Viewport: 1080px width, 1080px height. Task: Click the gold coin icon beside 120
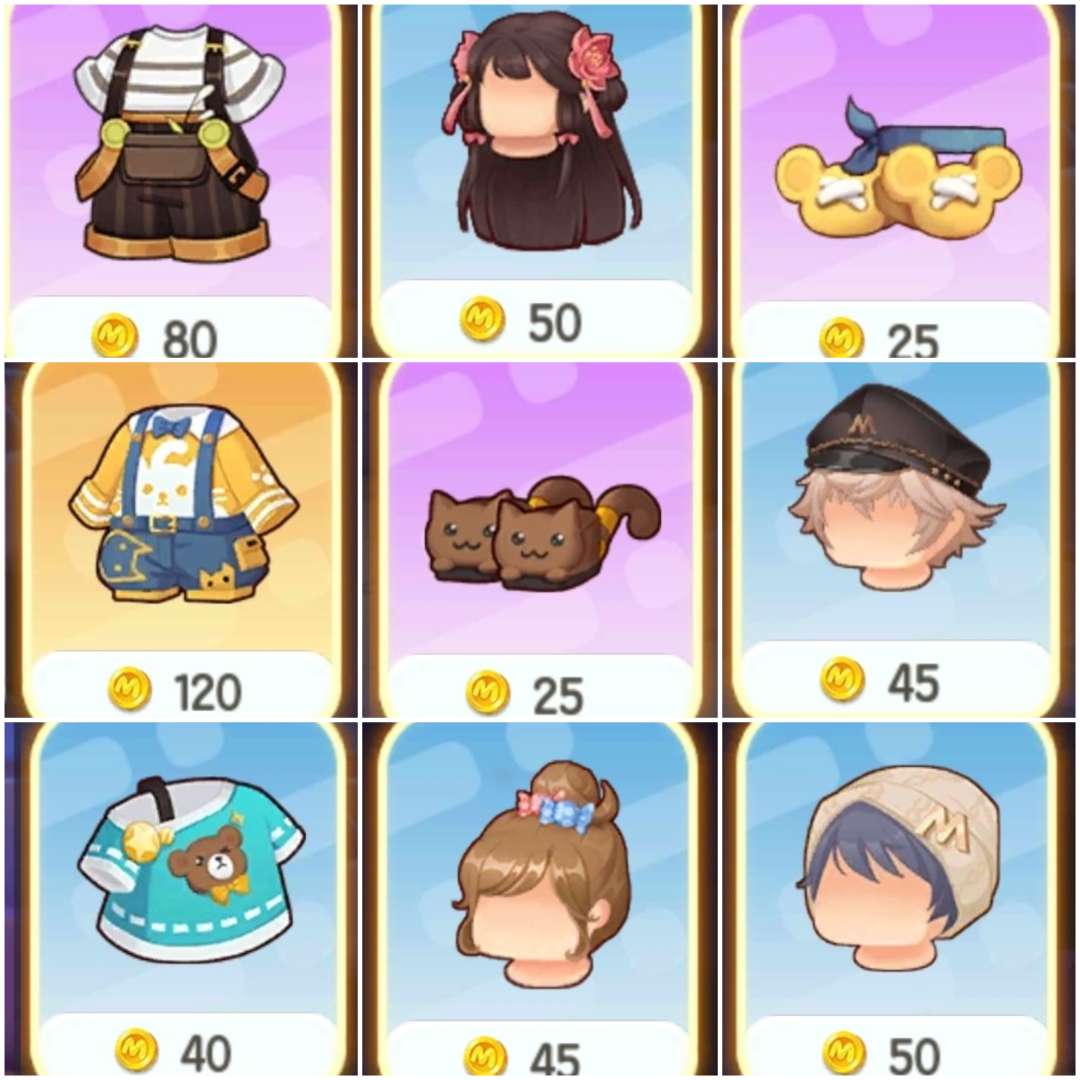pyautogui.click(x=129, y=690)
